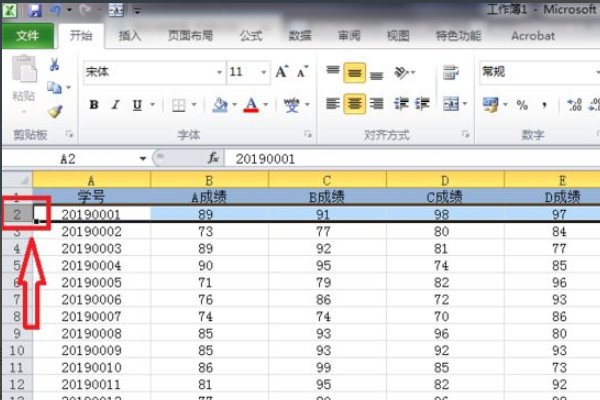600x400 pixels.
Task: Toggle Italic formatting
Action: [116, 104]
